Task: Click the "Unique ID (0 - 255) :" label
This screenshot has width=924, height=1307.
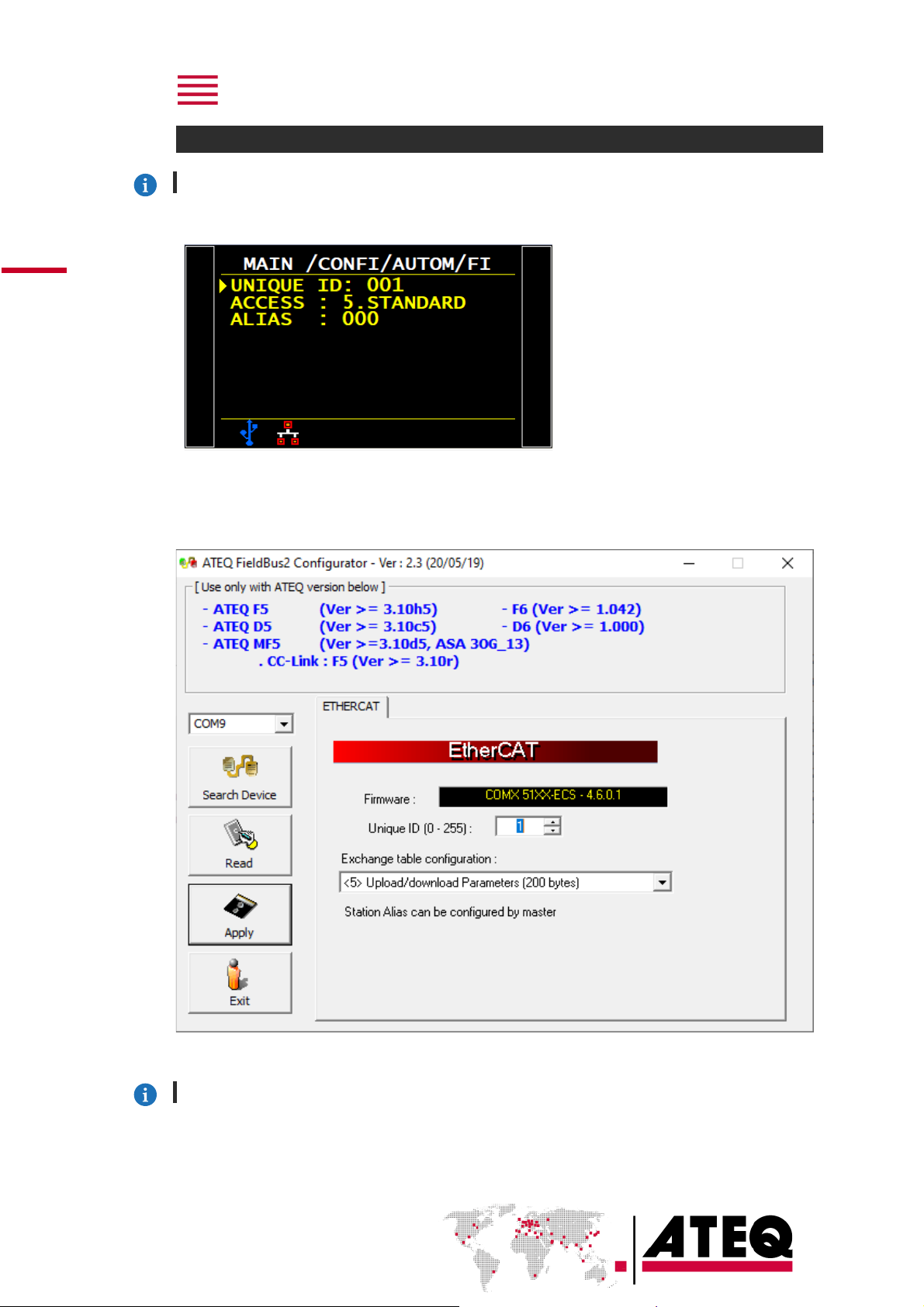Action: tap(420, 828)
